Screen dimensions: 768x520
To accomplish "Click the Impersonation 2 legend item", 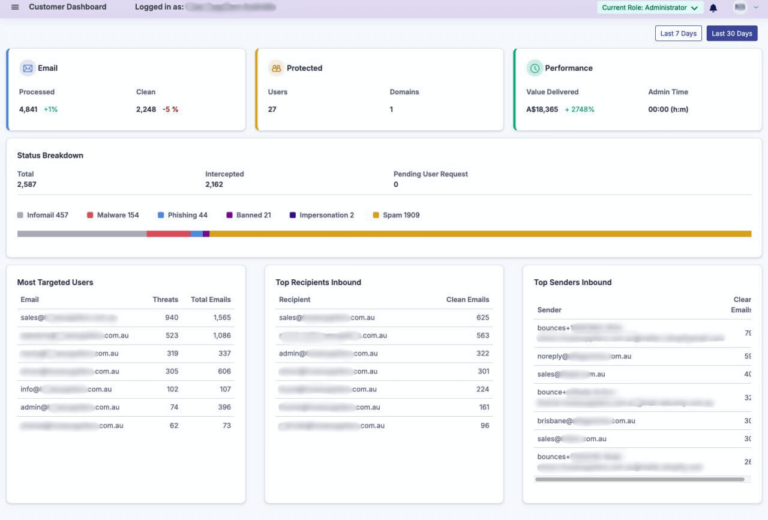I will point(321,215).
